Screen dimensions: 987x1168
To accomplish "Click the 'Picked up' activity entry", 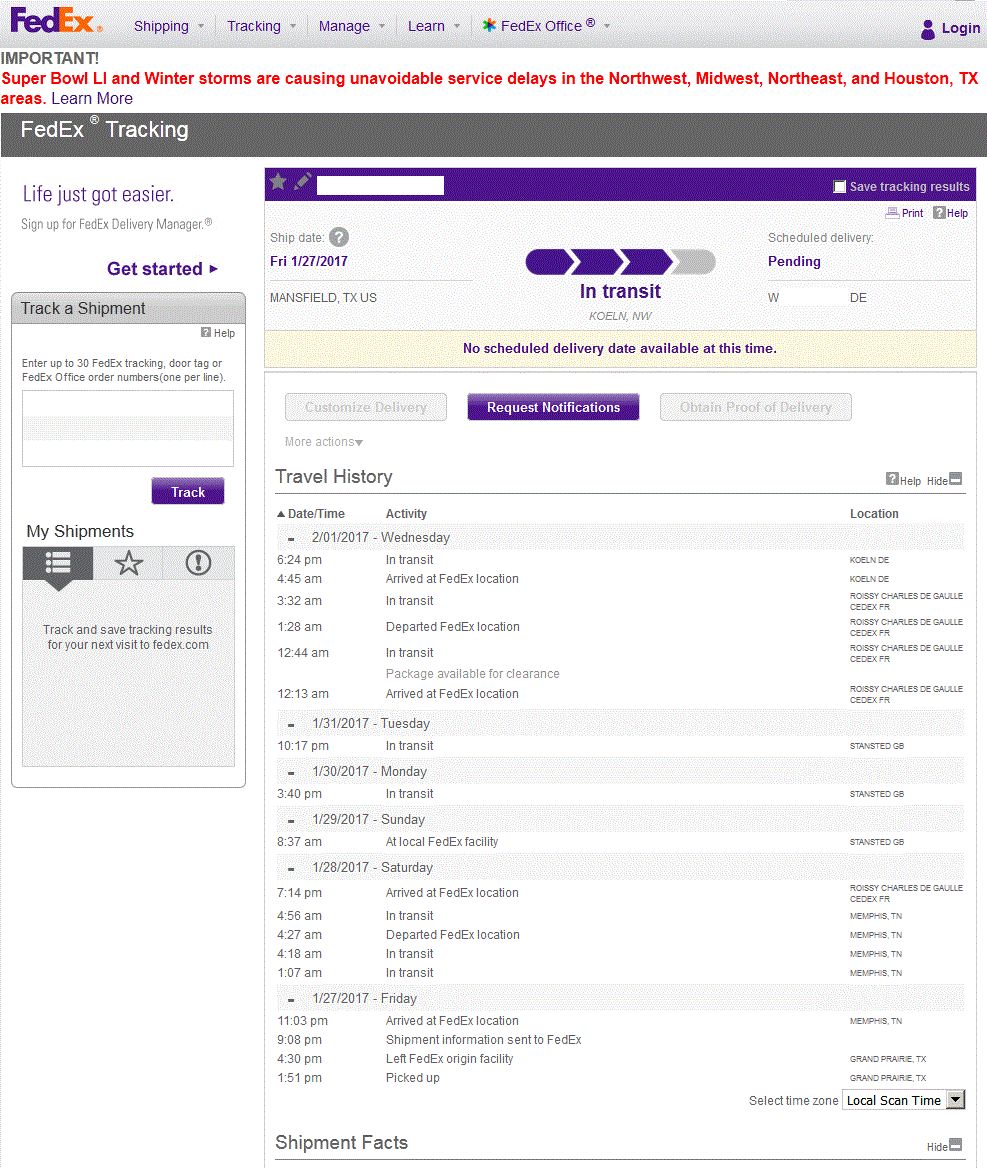I will [413, 1078].
